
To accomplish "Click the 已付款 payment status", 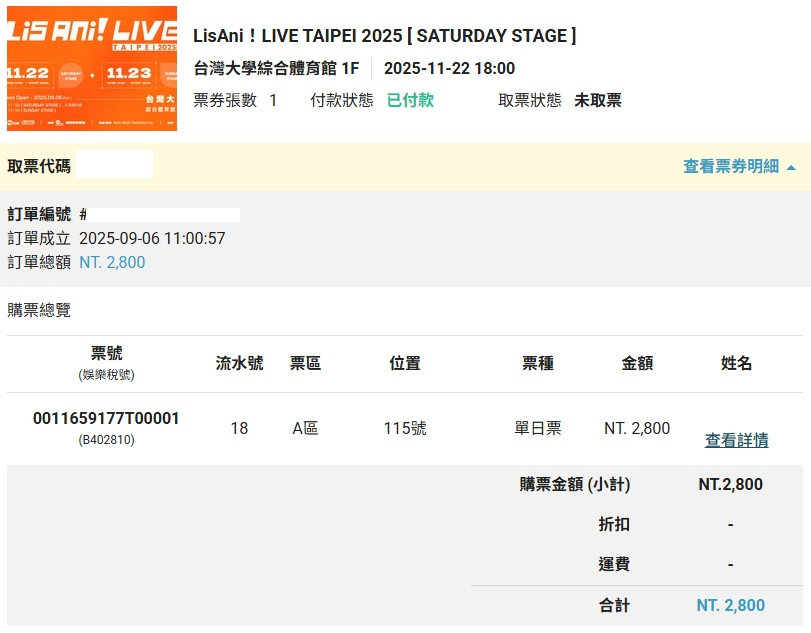I will tap(410, 100).
